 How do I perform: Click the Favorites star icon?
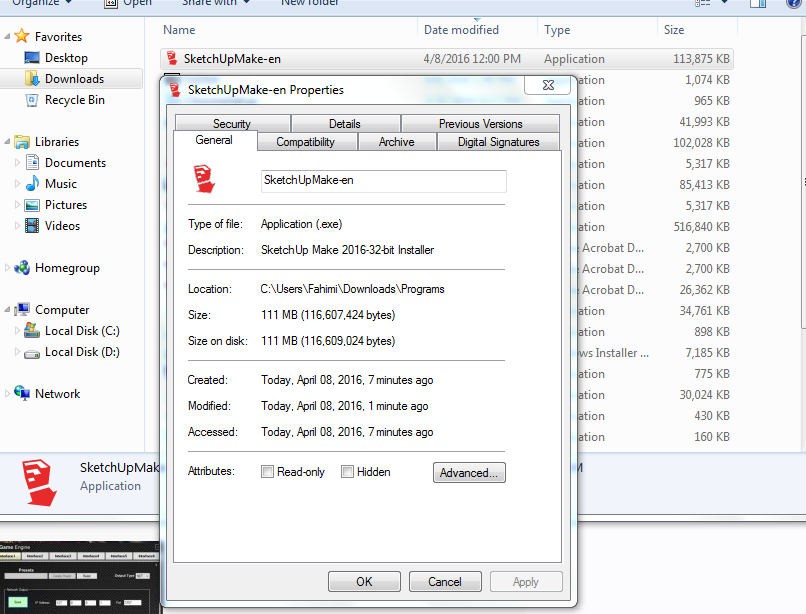[22, 36]
